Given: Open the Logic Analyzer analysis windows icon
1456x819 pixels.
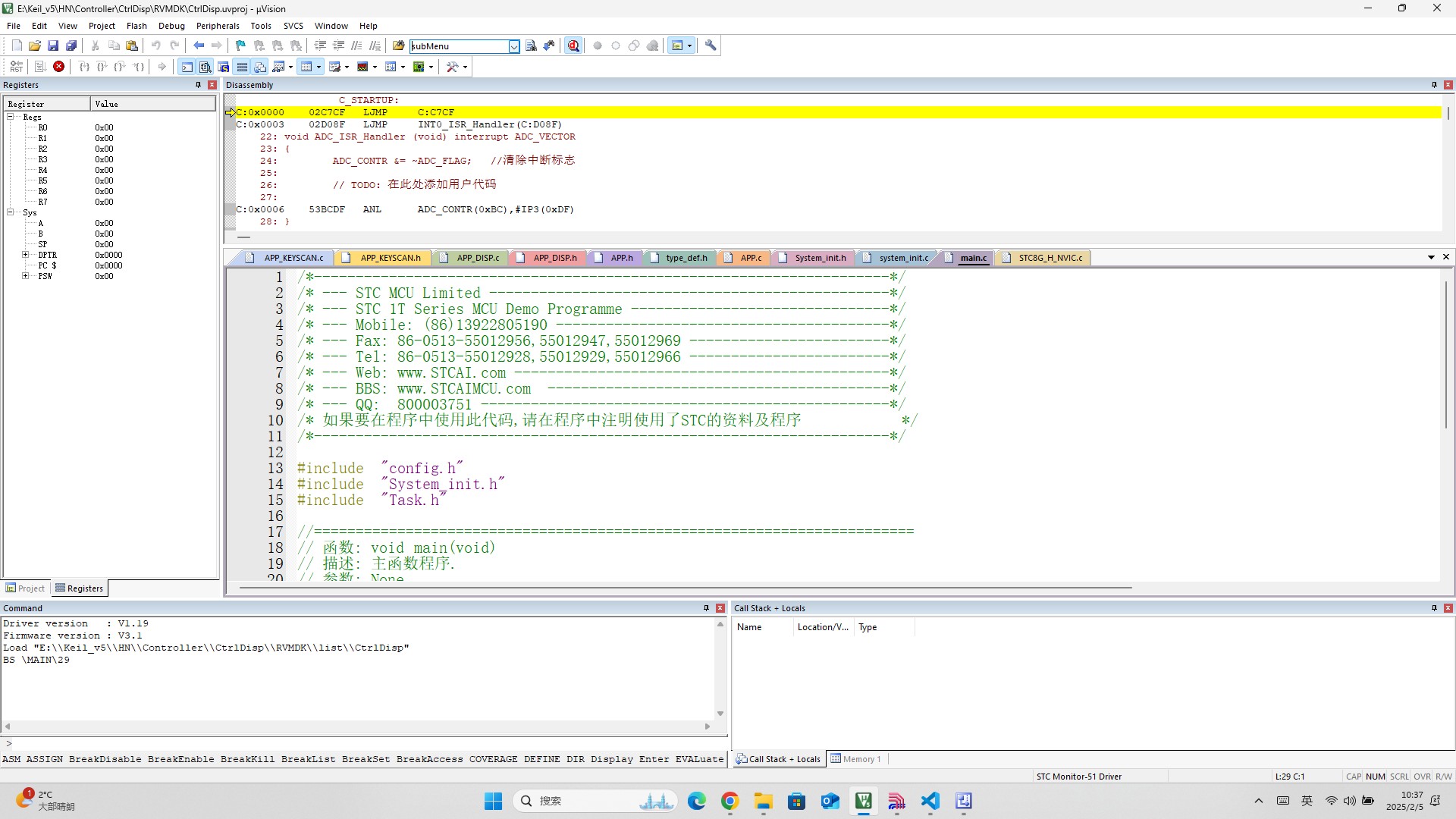Looking at the screenshot, I should coord(362,67).
